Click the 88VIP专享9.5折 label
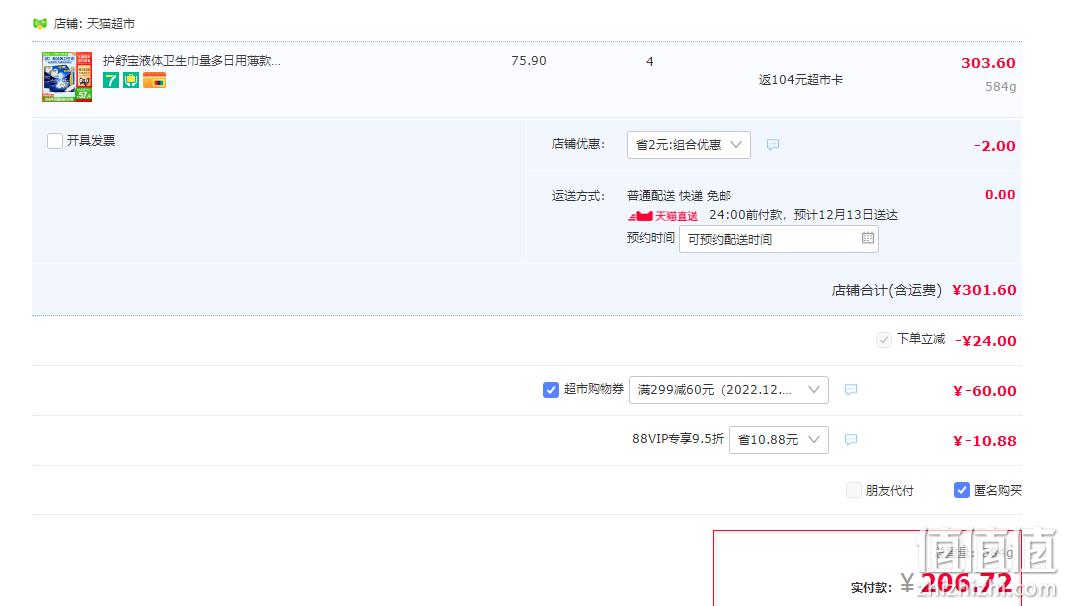Viewport: 1066px width, 606px height. pyautogui.click(x=678, y=439)
